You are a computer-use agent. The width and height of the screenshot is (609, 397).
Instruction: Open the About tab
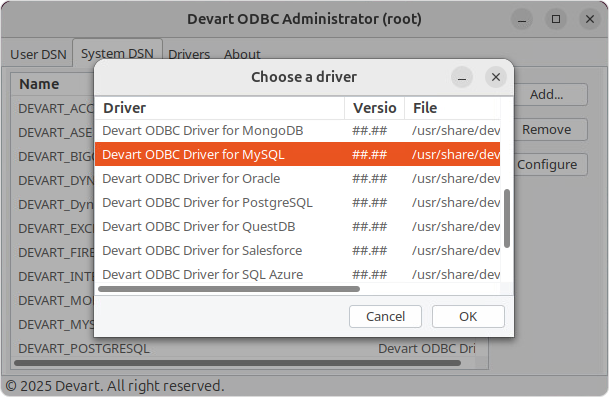[x=242, y=54]
